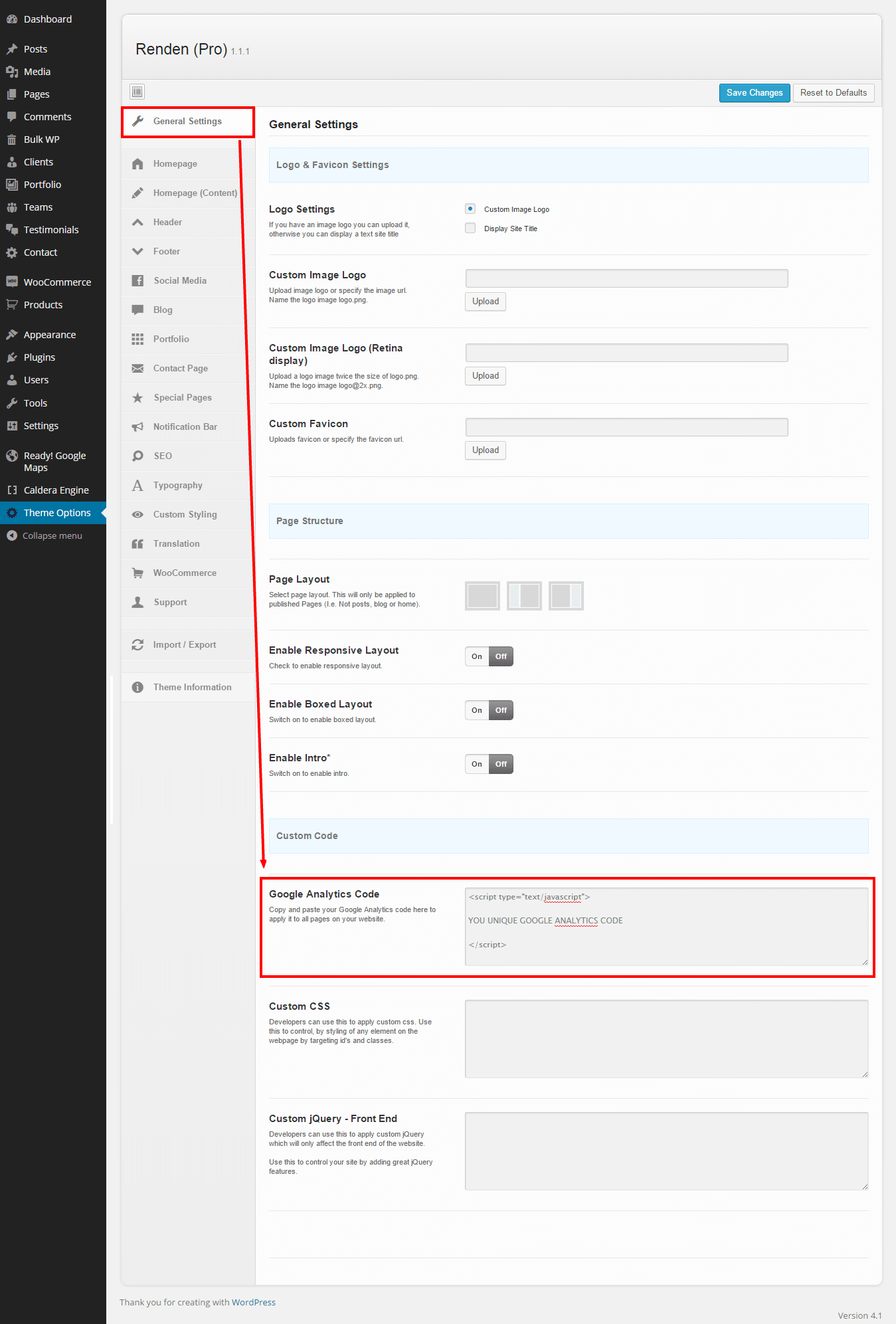Select the Notification Bar megaphone icon
896x1324 pixels.
click(137, 427)
